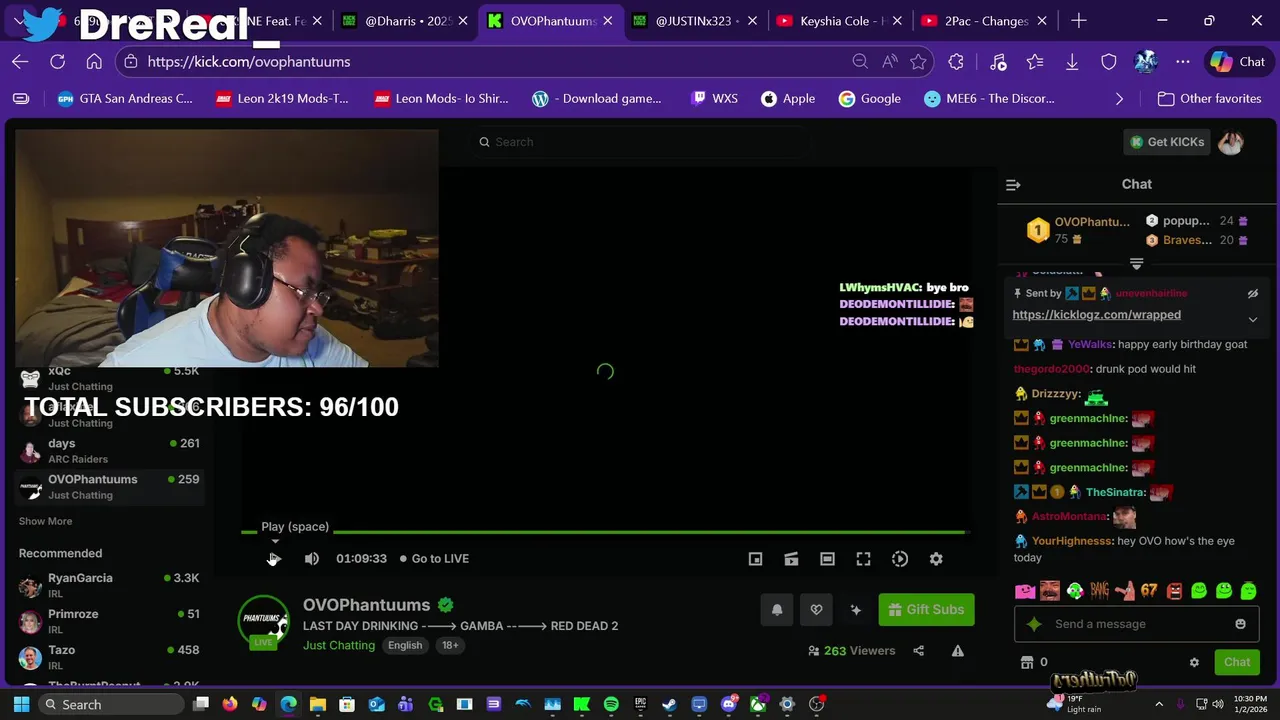The image size is (1280, 720).
Task: Open browser extensions puzzle icon
Action: tap(956, 62)
